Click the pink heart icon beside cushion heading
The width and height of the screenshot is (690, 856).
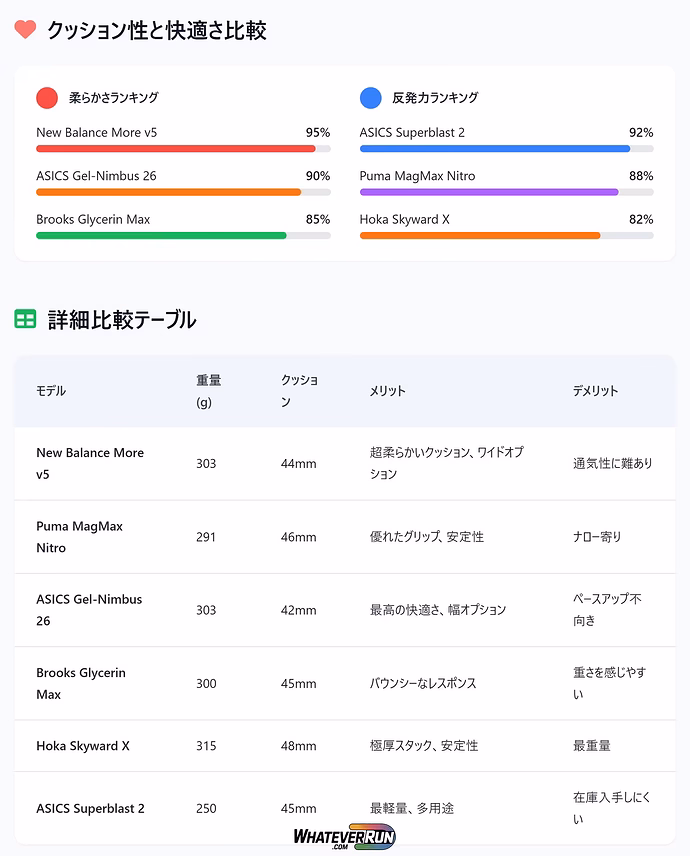pyautogui.click(x=26, y=30)
